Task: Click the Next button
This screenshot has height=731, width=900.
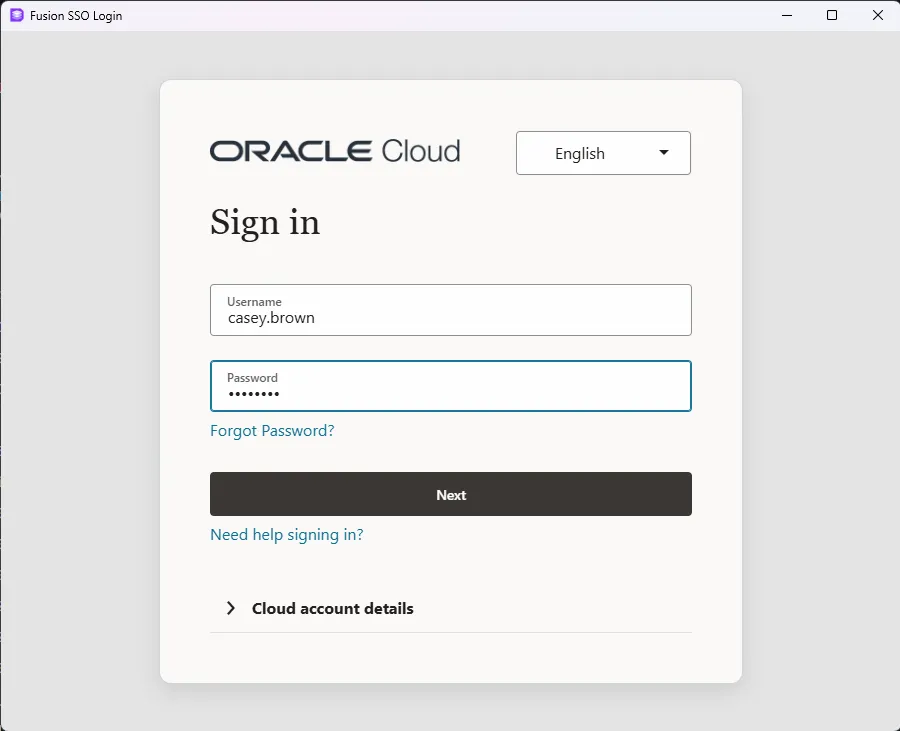Action: click(x=451, y=494)
